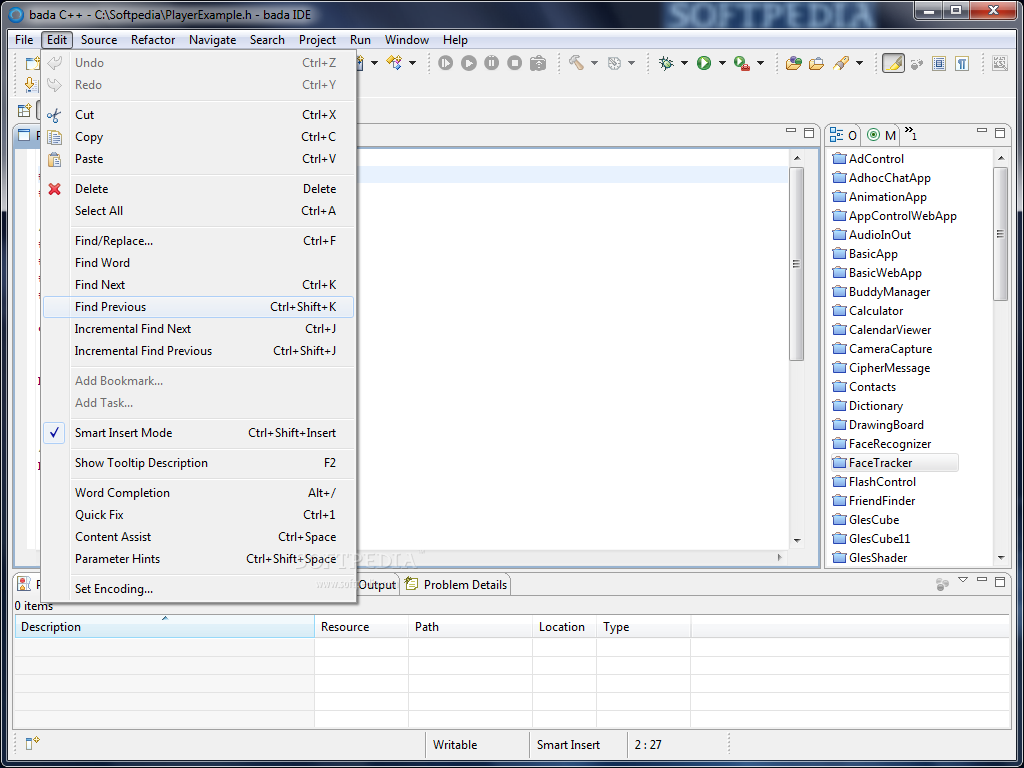The image size is (1024, 768).
Task: Click the Copy pages icon in menu
Action: 54,137
